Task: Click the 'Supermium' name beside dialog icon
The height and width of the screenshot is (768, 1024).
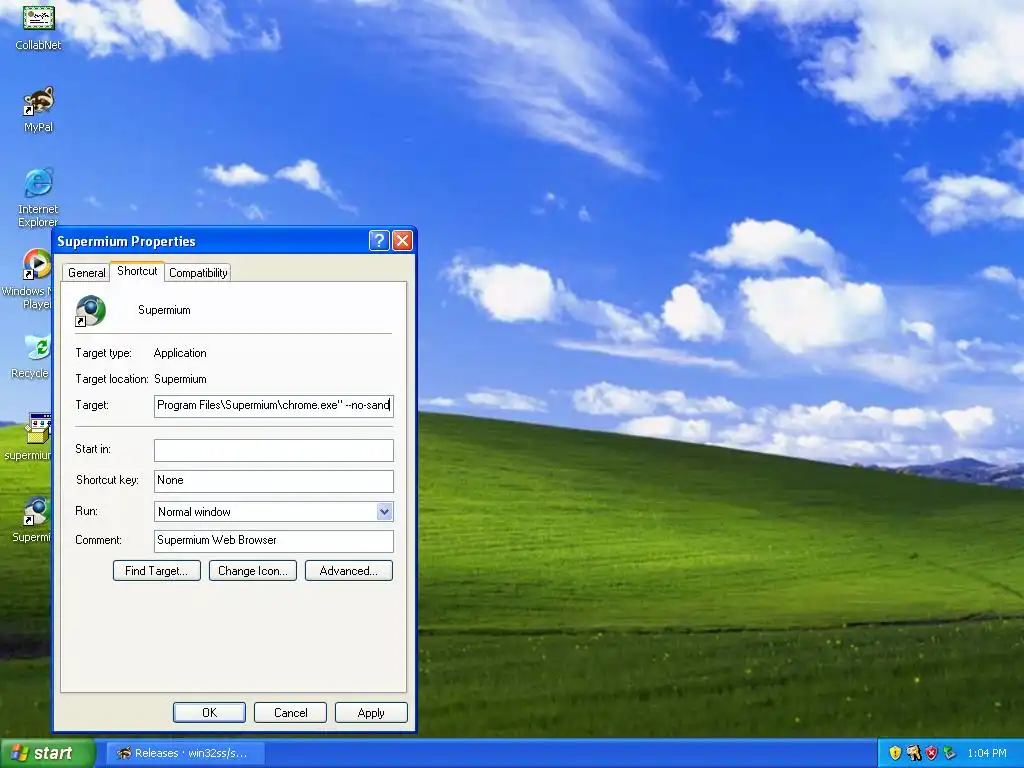Action: coord(165,310)
